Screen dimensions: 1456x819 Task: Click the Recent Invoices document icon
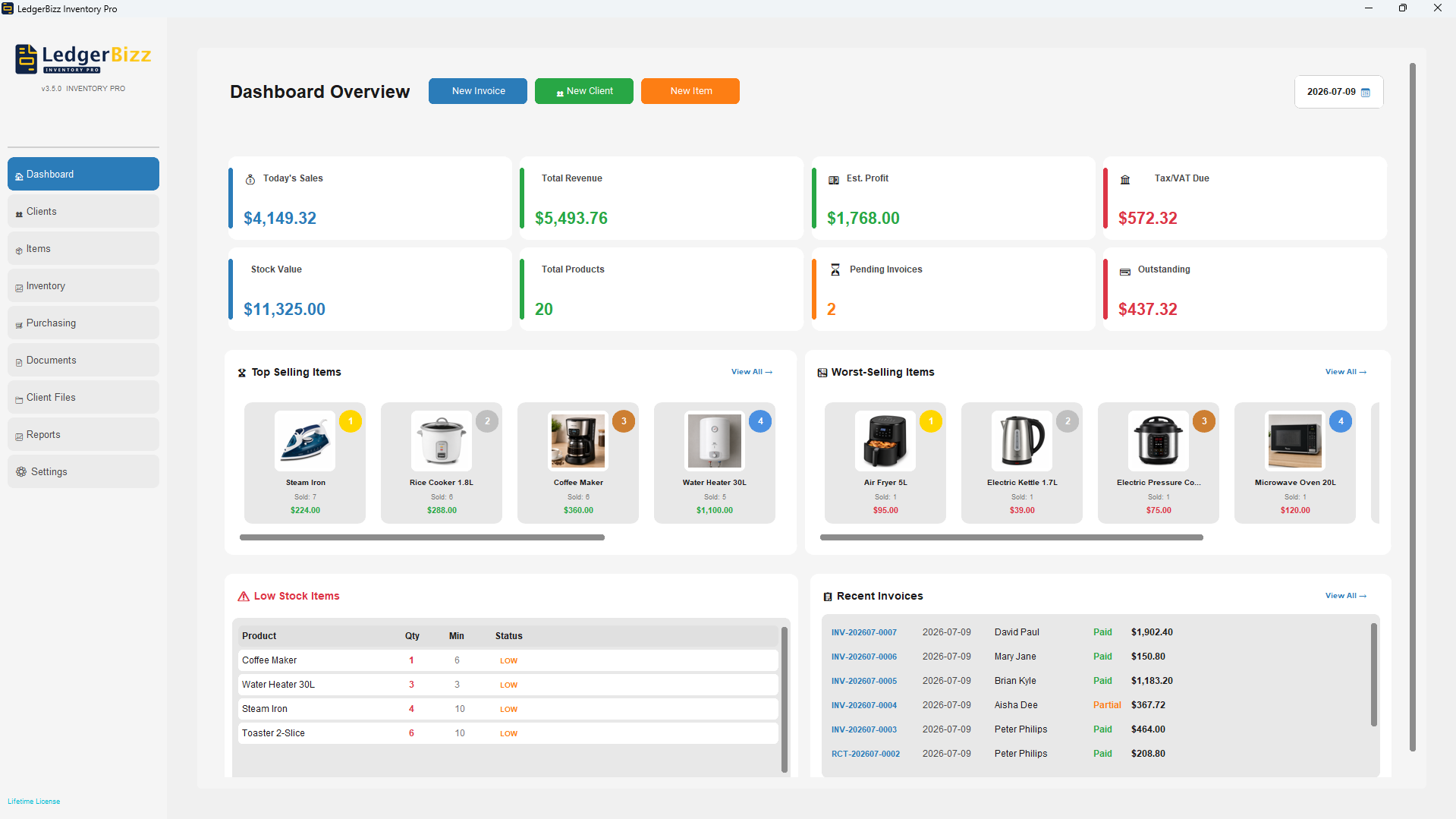[x=828, y=597]
